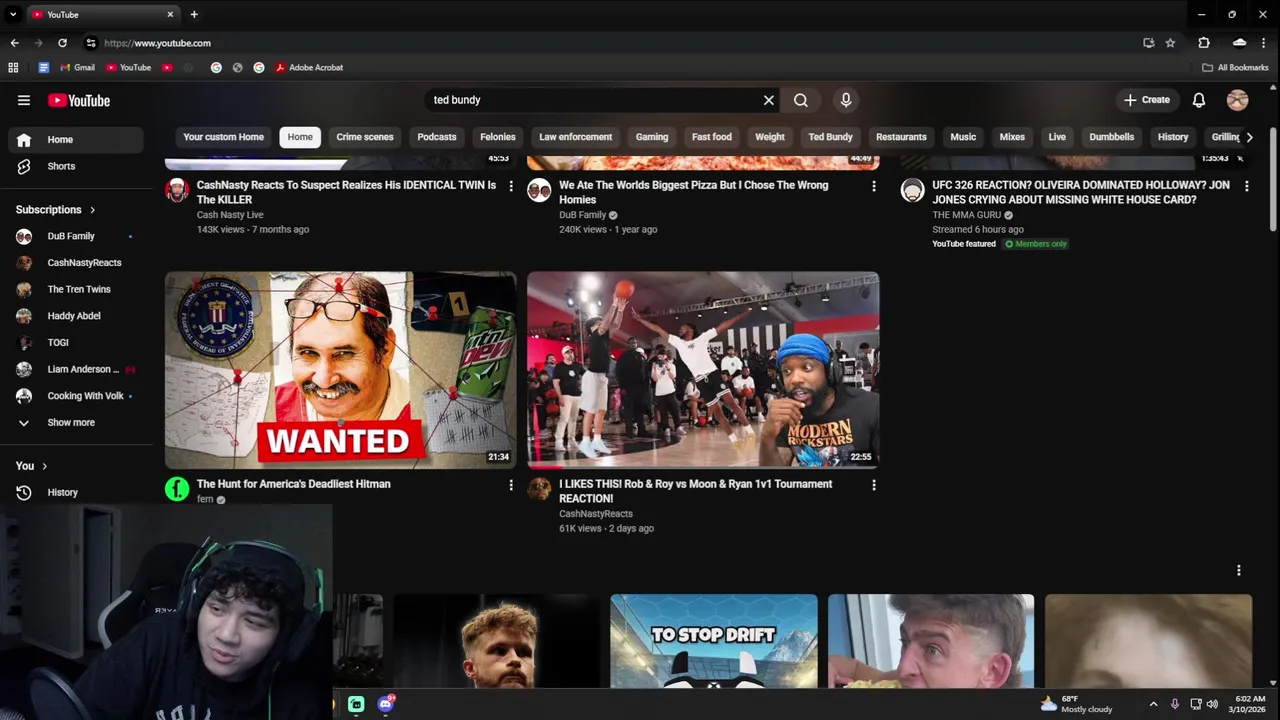The width and height of the screenshot is (1280, 720).
Task: Open All Bookmarks folder
Action: click(x=1235, y=68)
